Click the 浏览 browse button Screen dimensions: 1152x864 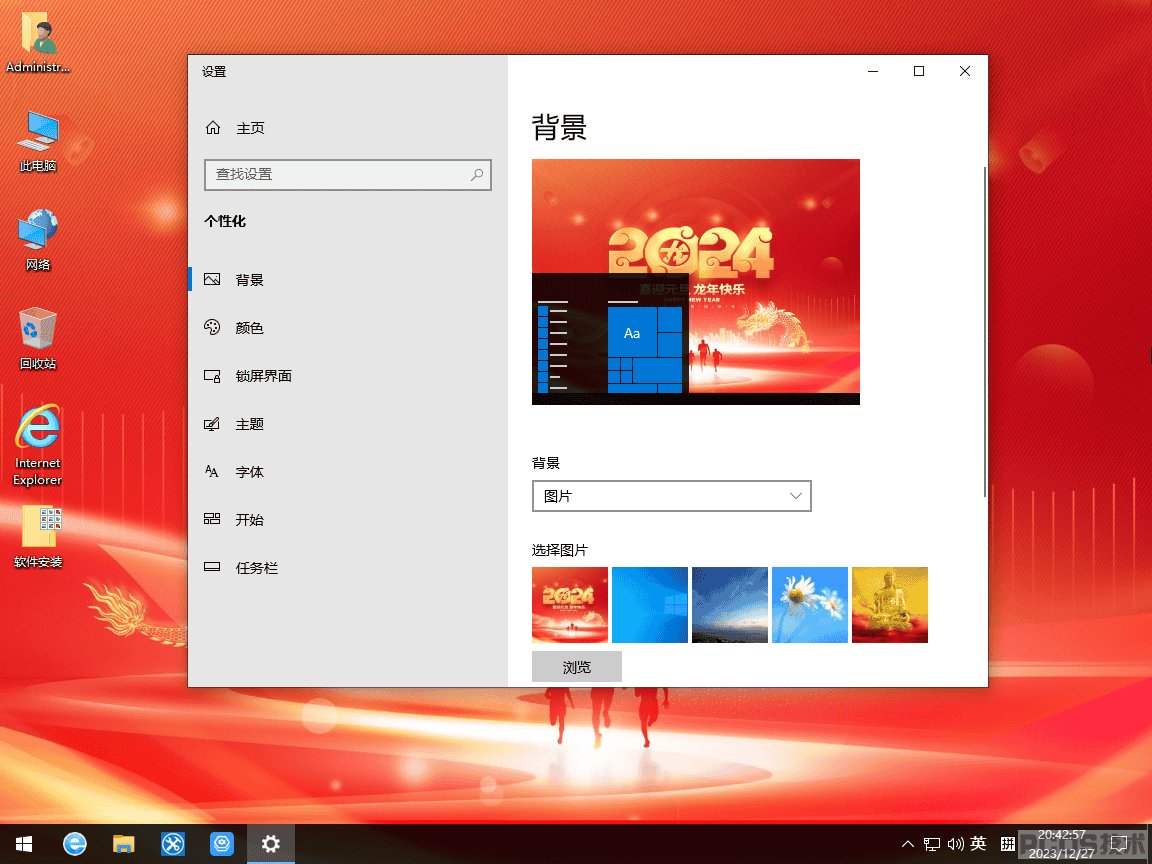coord(577,666)
